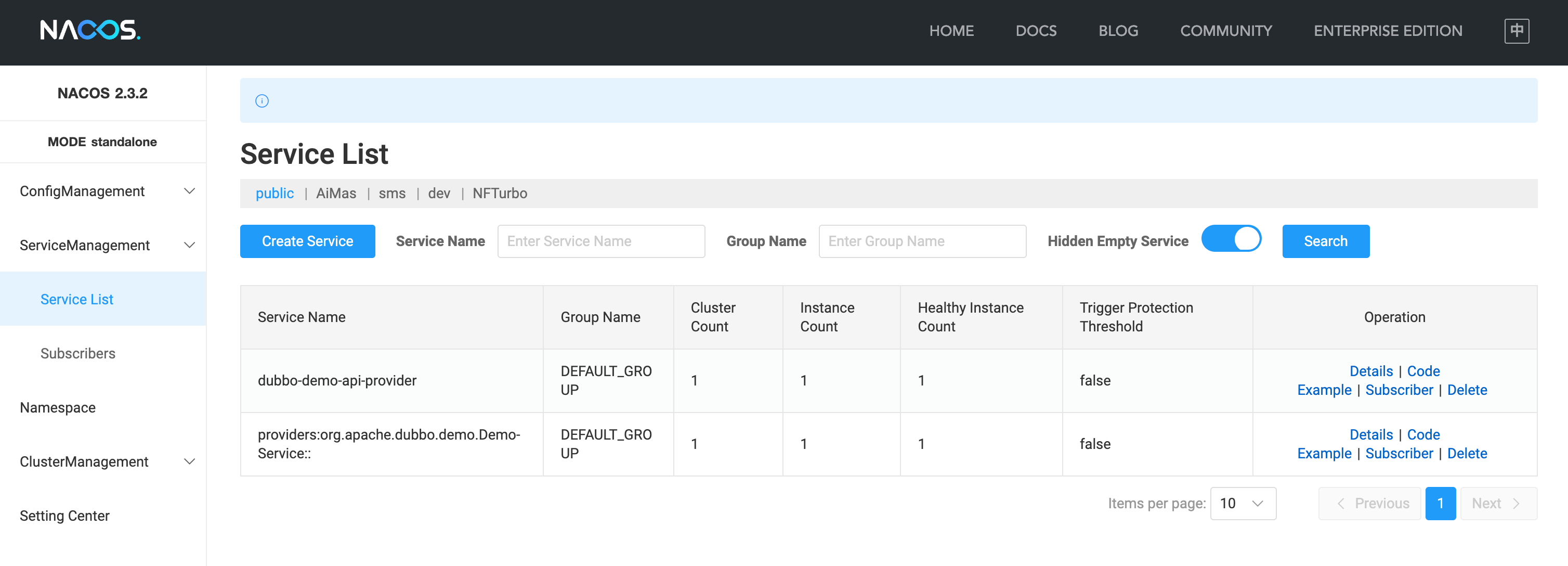
Task: Open the COMMUNITY nav item
Action: pyautogui.click(x=1225, y=31)
